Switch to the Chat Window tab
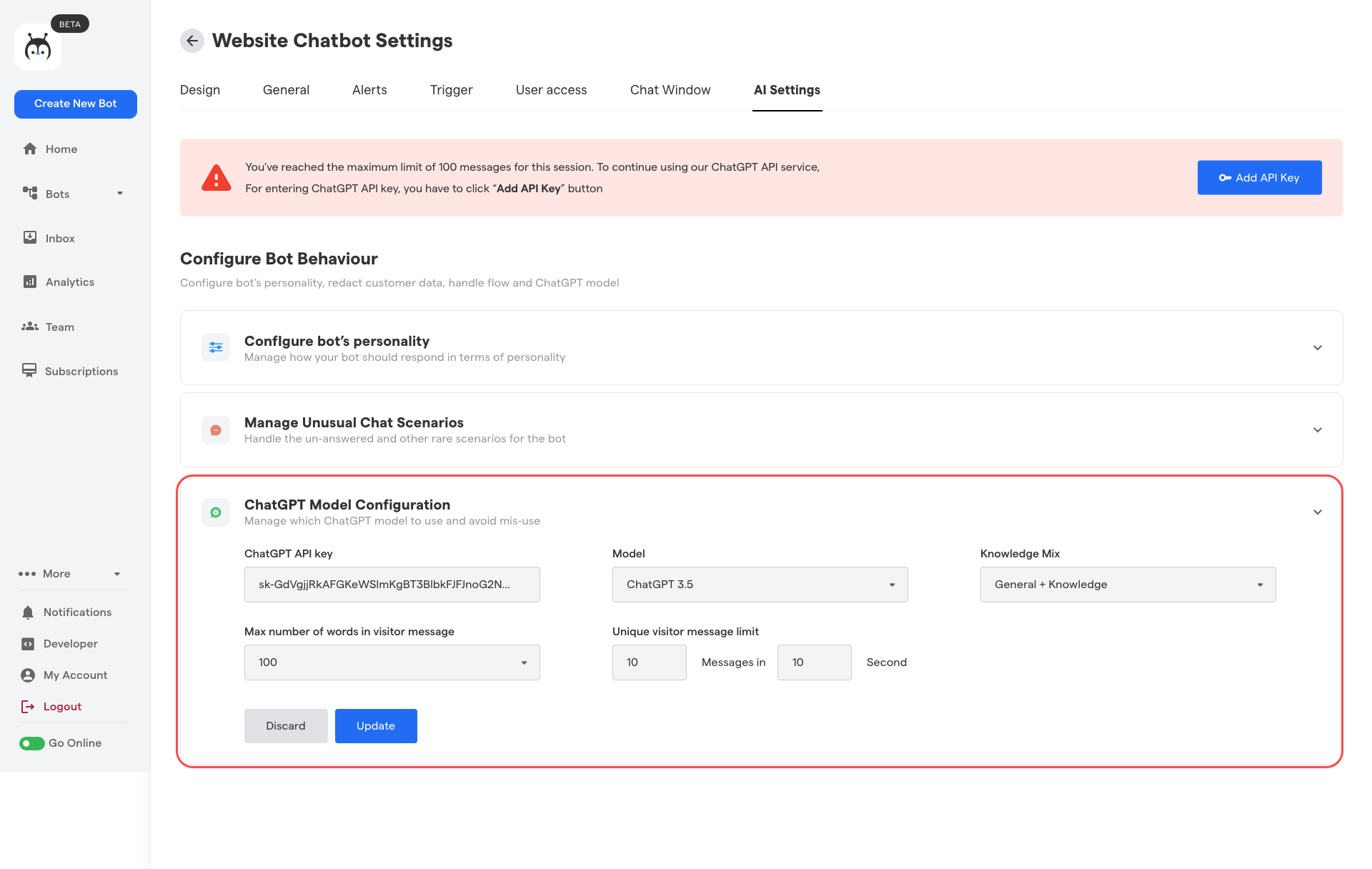 coord(670,90)
